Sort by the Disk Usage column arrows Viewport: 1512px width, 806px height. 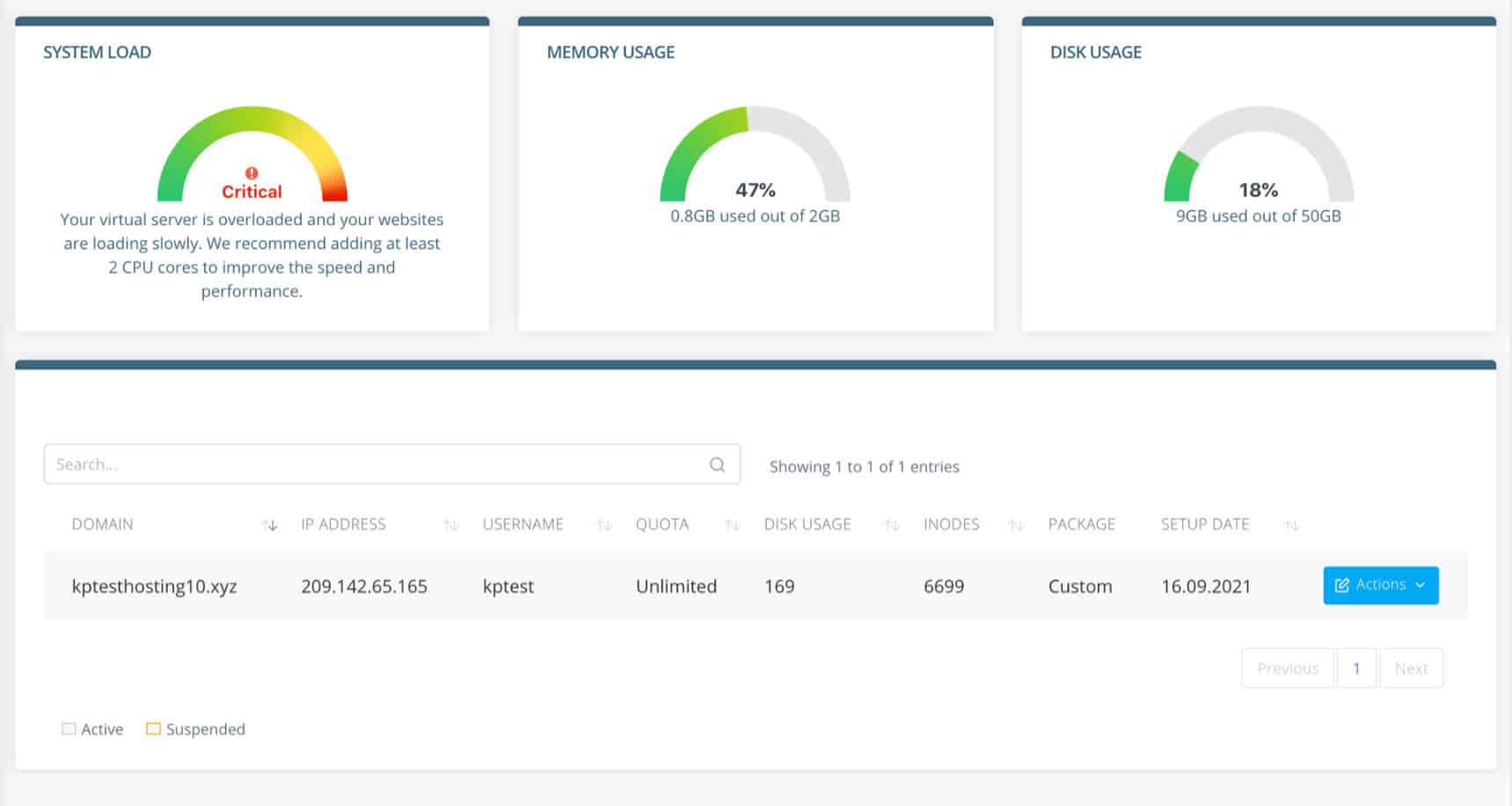(891, 525)
